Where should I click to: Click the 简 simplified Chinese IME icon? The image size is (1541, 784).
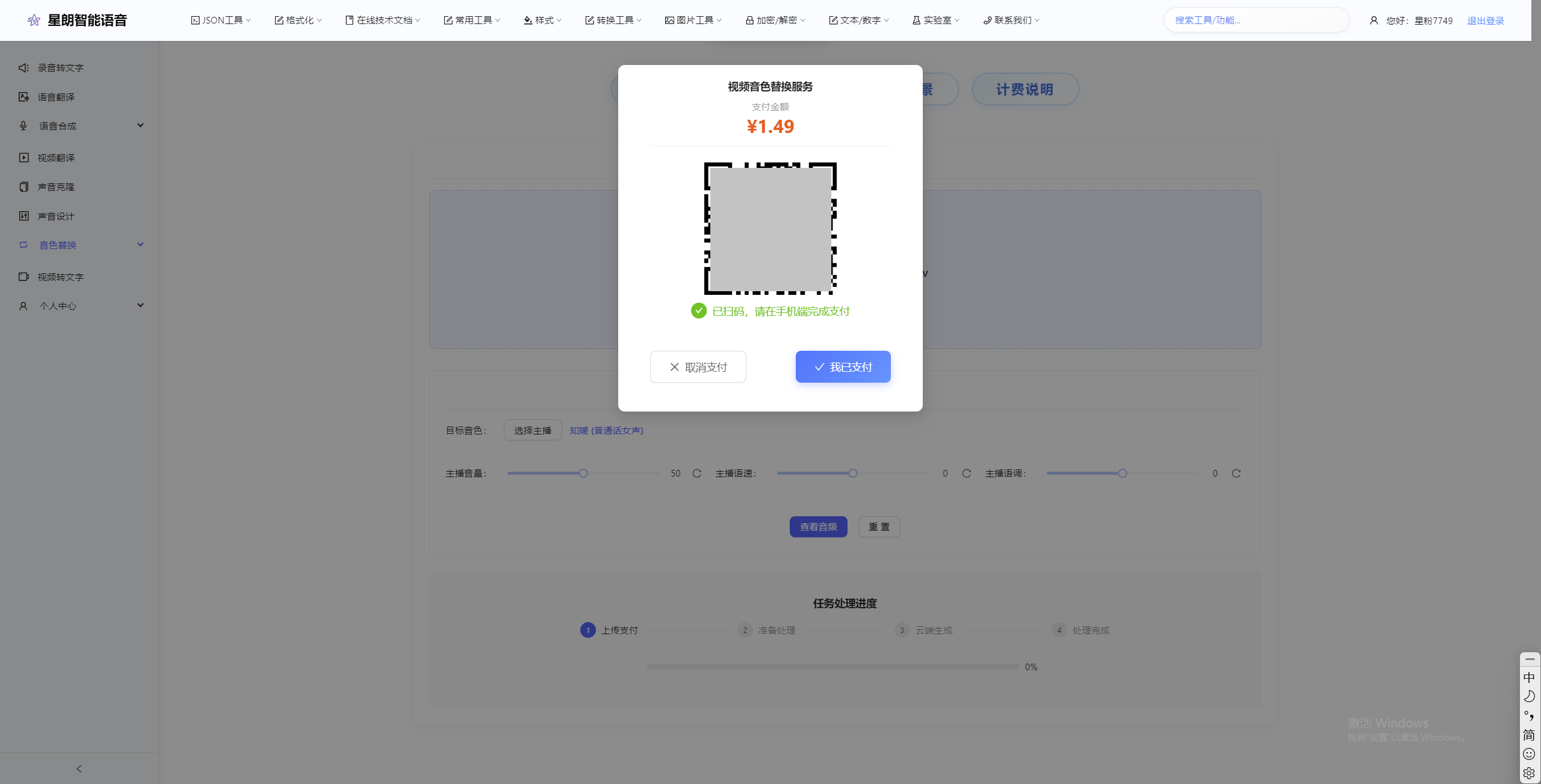(x=1529, y=735)
